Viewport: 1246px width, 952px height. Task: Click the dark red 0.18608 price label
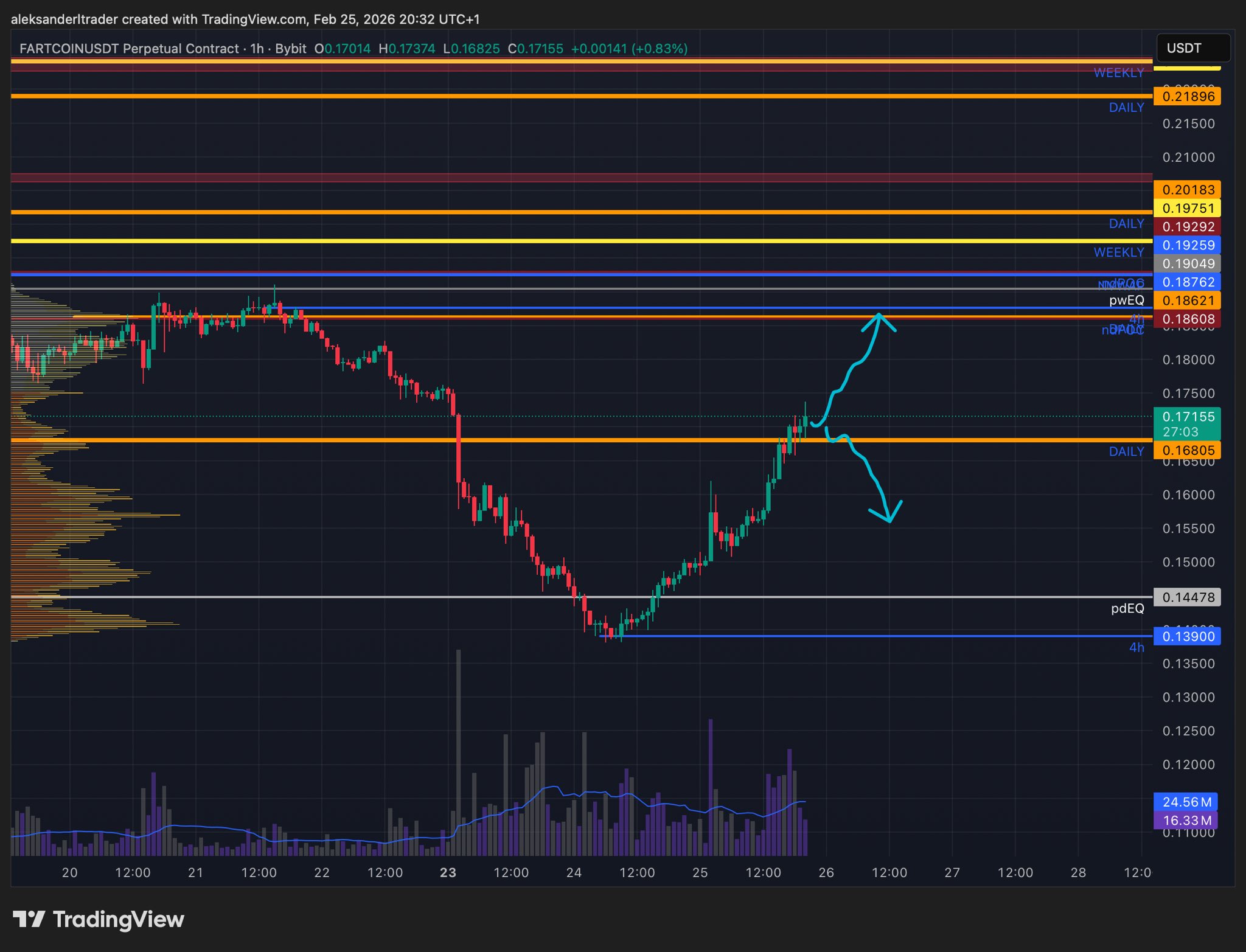1187,319
